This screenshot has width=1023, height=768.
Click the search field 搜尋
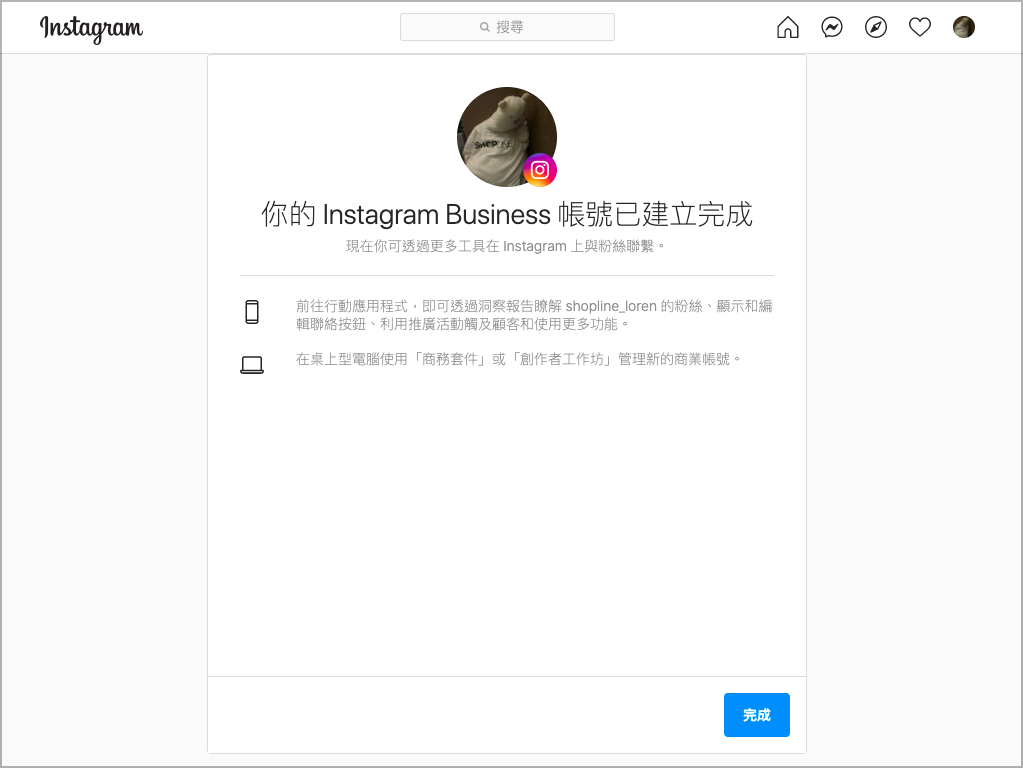507,27
